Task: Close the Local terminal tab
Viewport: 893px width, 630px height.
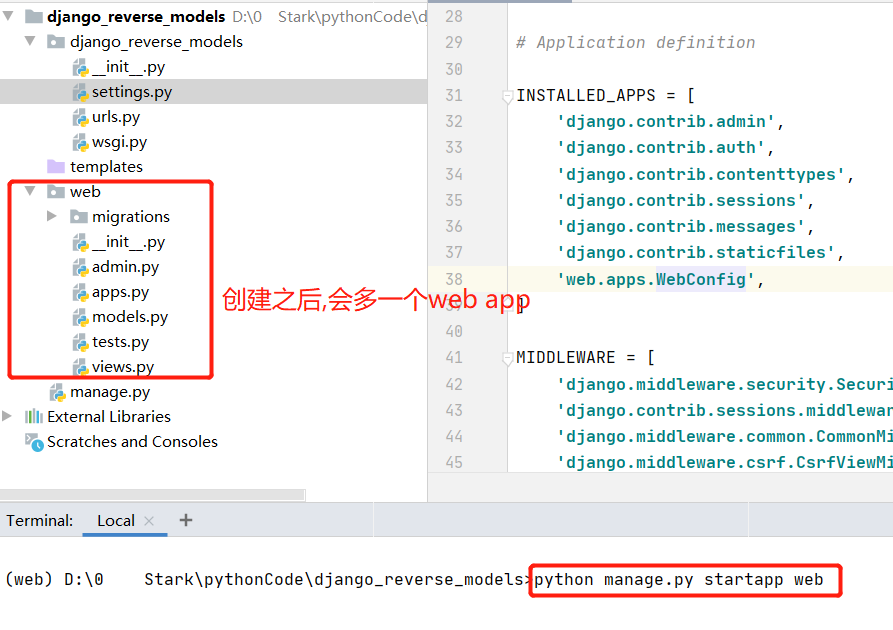Action: coord(149,521)
